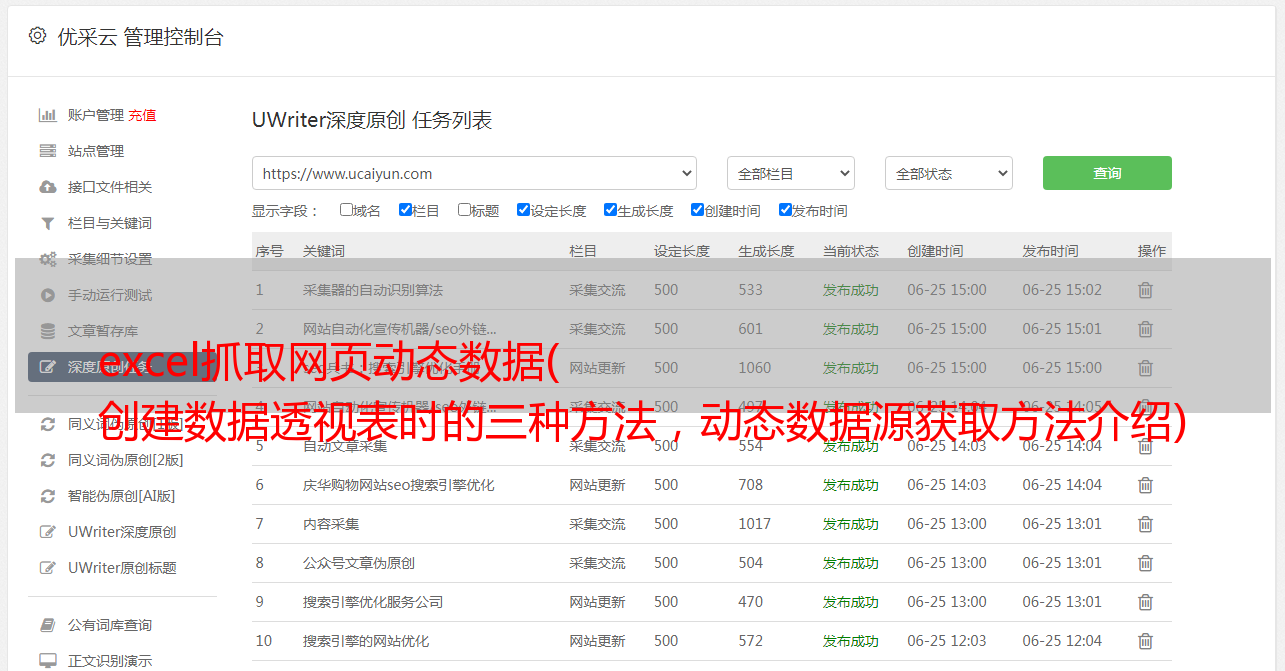This screenshot has width=1285, height=671.
Task: Open 智能伪原创[AI版] in the sidebar
Action: [x=121, y=496]
